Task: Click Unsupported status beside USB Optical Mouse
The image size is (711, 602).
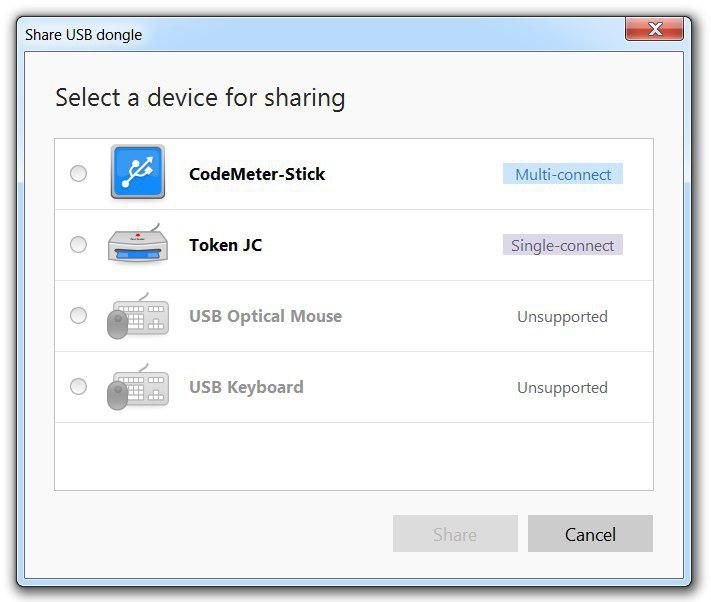Action: click(562, 317)
